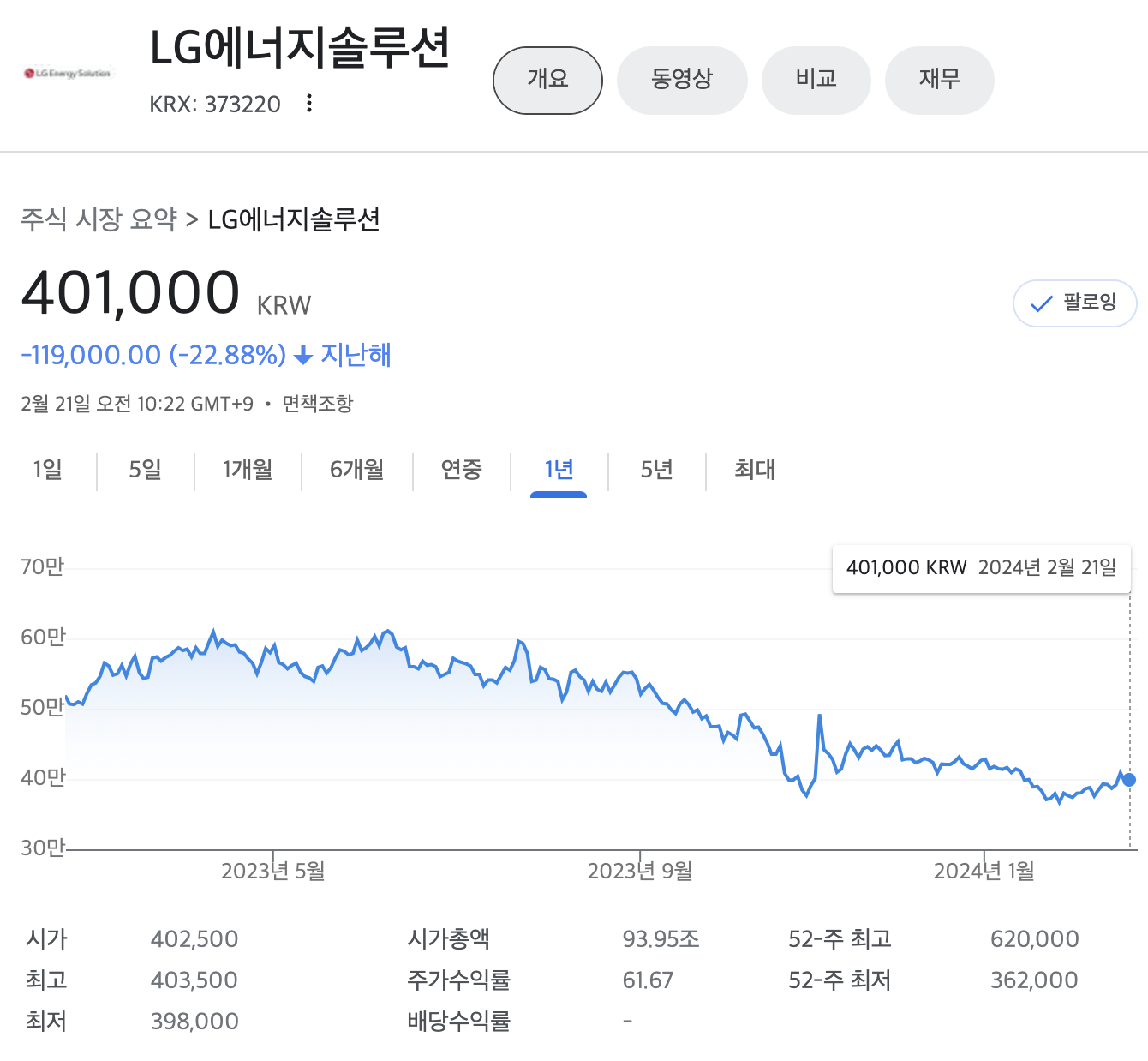Click the 401,000 current price value
The width and height of the screenshot is (1148, 1061).
(130, 292)
